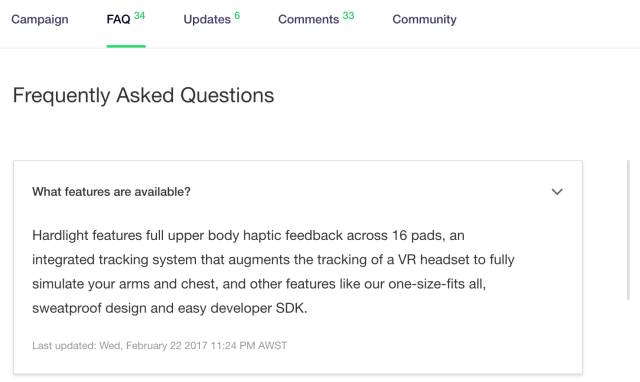Click the green underline beneath the FAQ tab
The image size is (640, 382).
pos(126,46)
